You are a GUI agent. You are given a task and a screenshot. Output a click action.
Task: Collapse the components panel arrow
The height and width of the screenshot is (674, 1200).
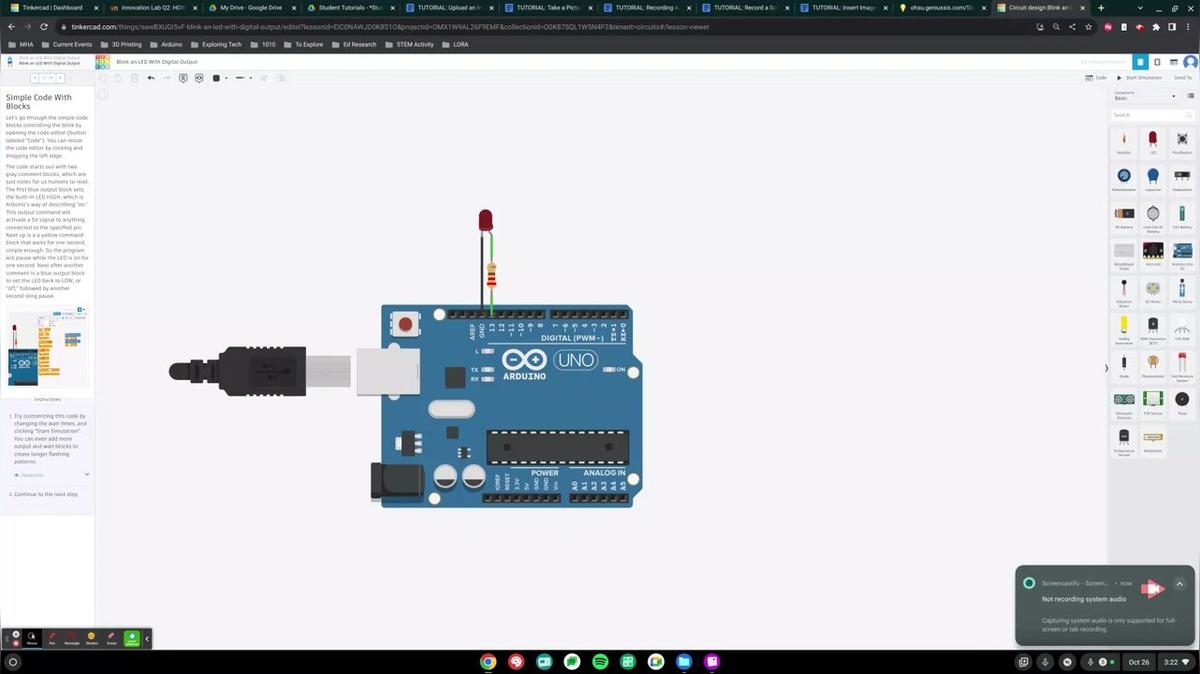(1106, 368)
